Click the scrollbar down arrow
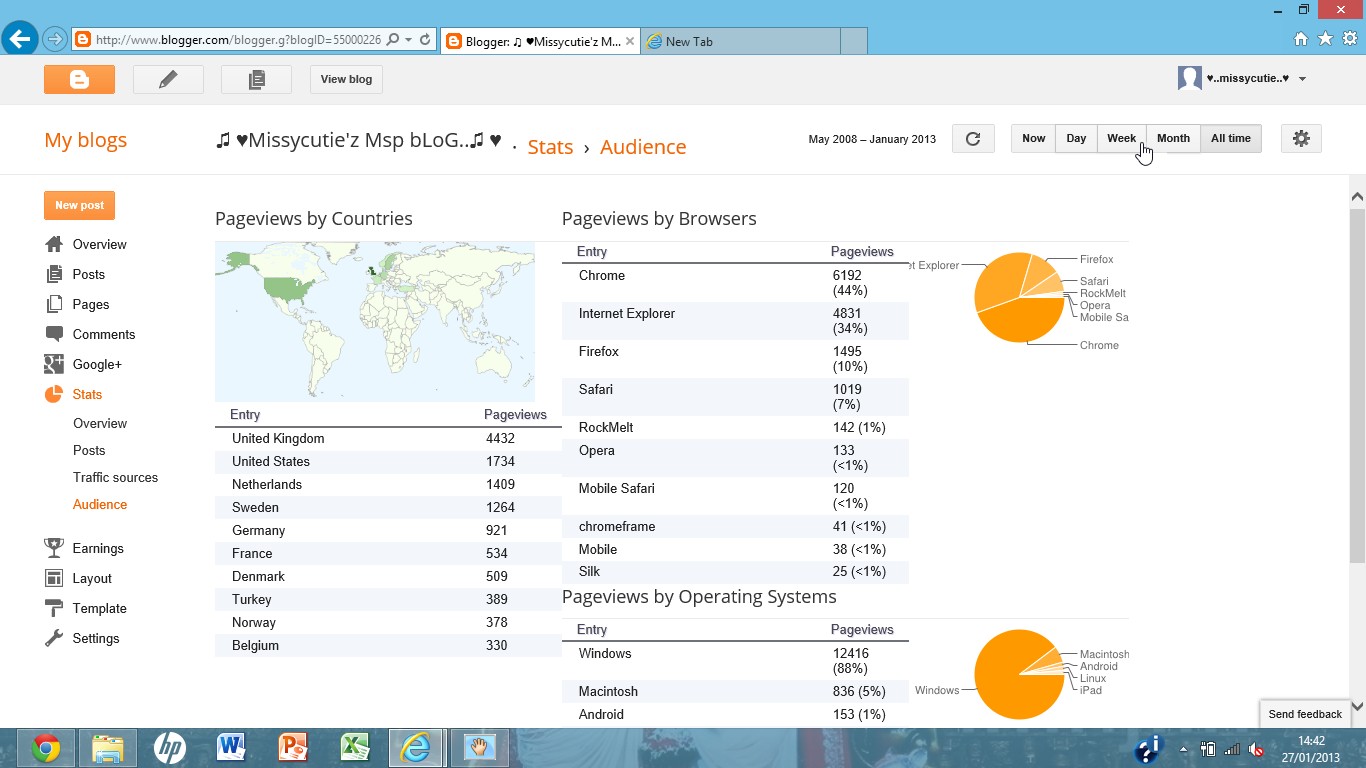This screenshot has height=768, width=1366. pos(1357,706)
